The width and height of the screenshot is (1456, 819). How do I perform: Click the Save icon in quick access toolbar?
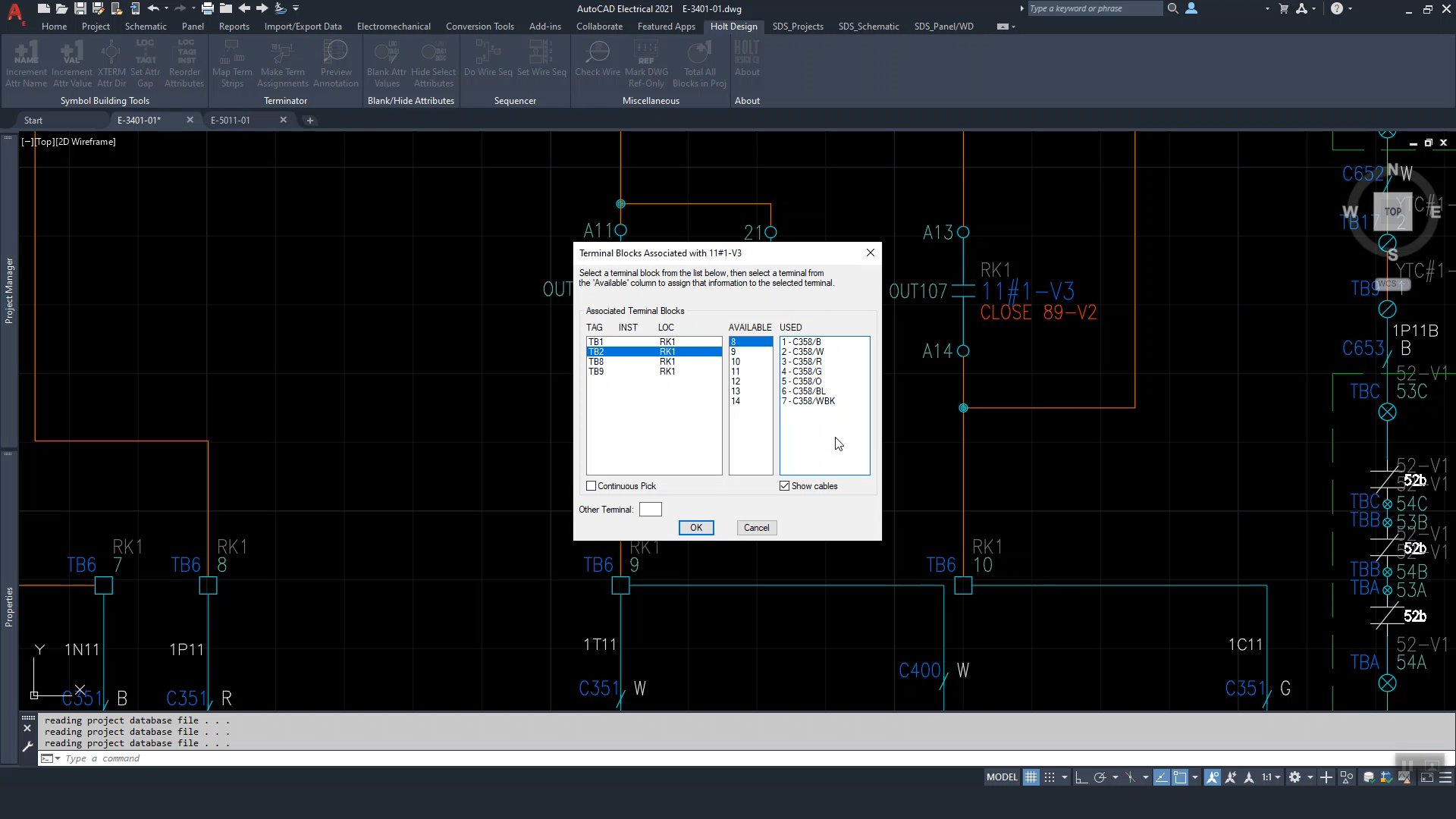point(80,8)
